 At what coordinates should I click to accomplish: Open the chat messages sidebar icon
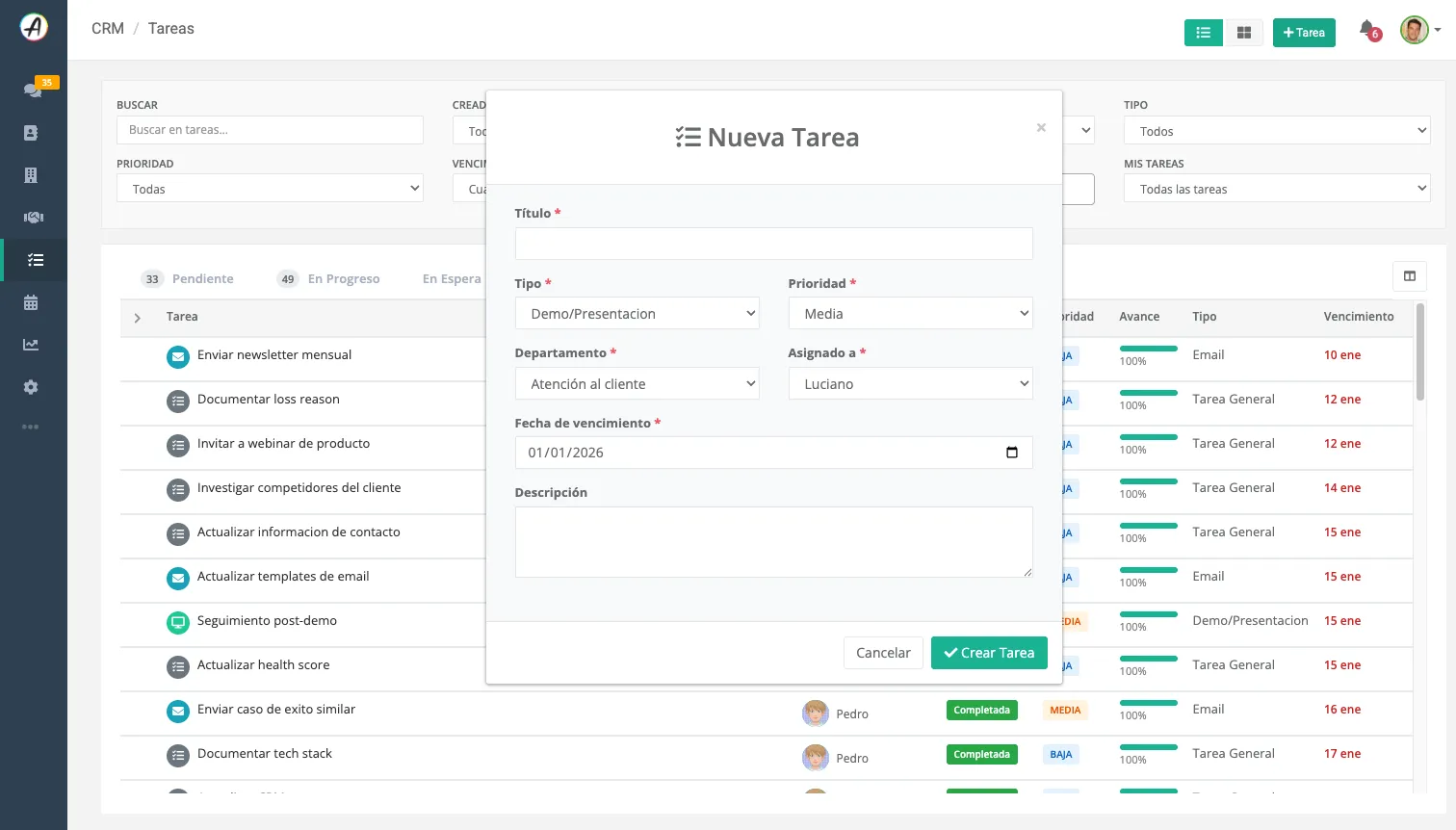33,90
